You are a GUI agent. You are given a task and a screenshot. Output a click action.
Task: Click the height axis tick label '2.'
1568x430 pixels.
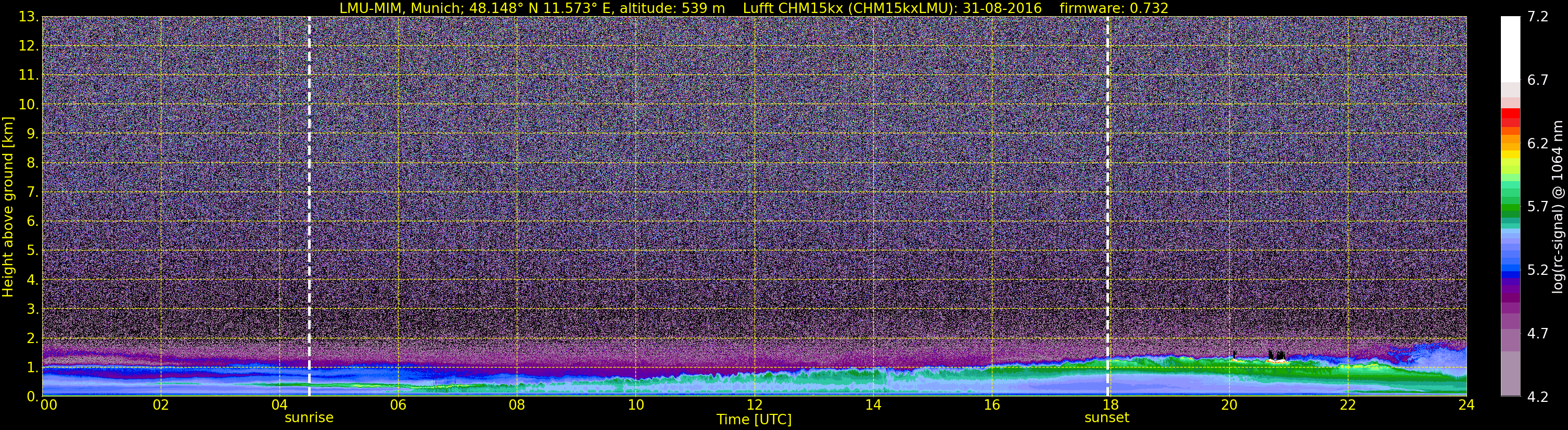32,338
